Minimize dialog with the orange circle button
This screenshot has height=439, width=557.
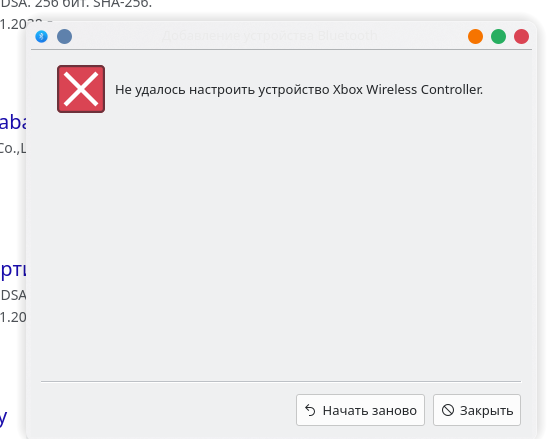[475, 36]
